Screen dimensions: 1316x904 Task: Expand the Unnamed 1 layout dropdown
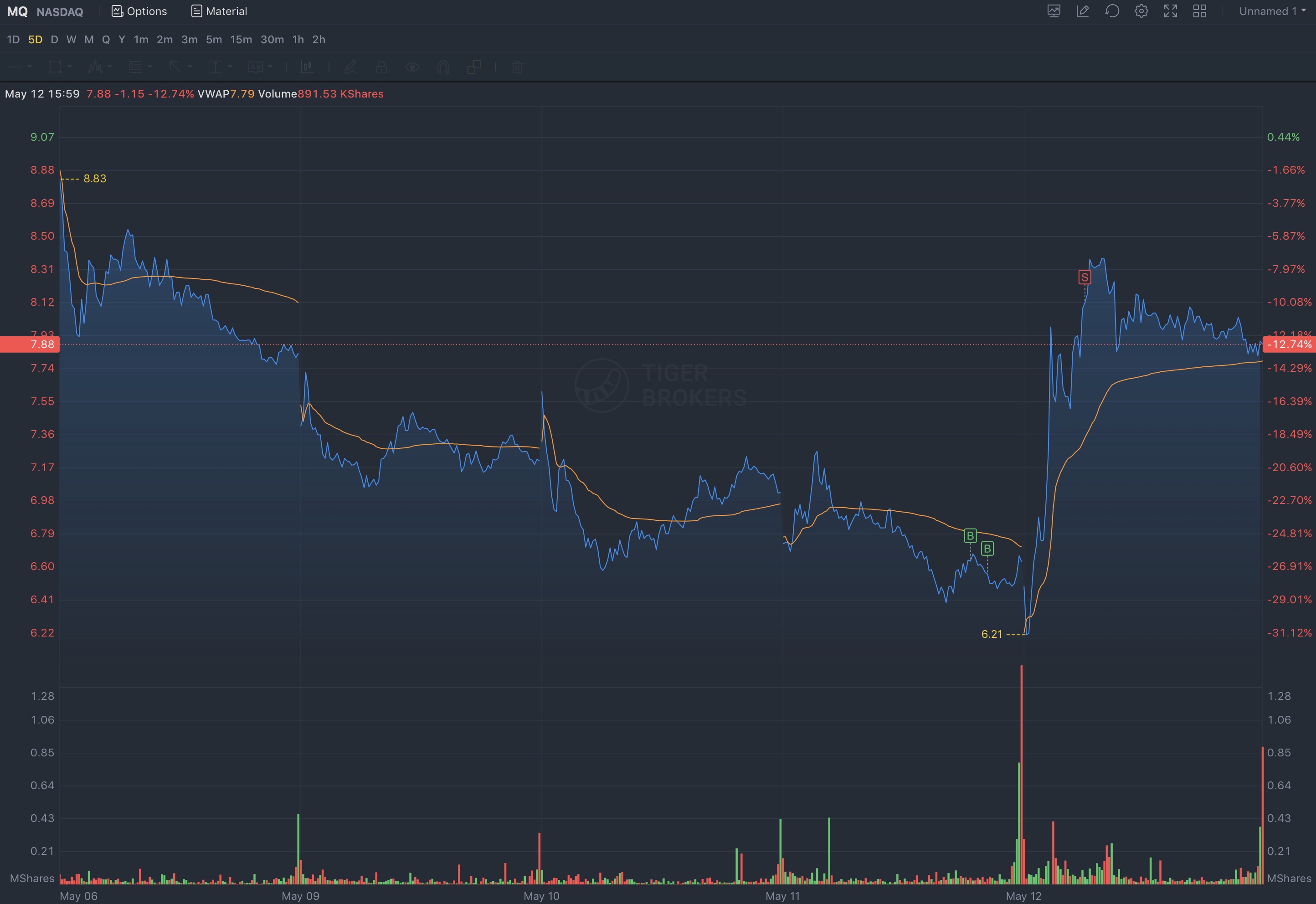point(1272,11)
